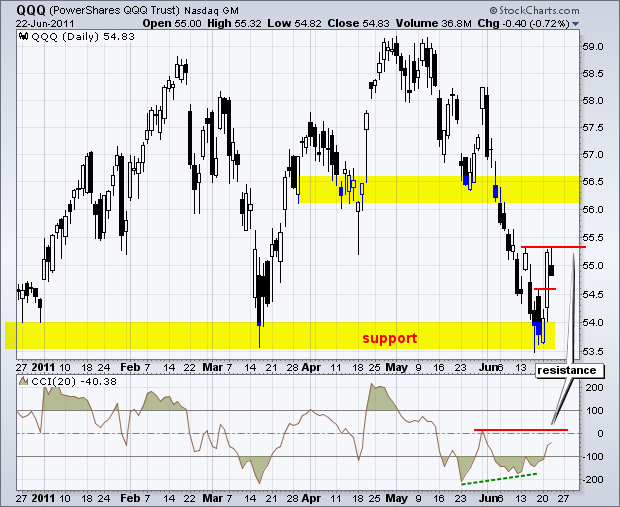Click the 59.0 price axis label

pos(593,47)
